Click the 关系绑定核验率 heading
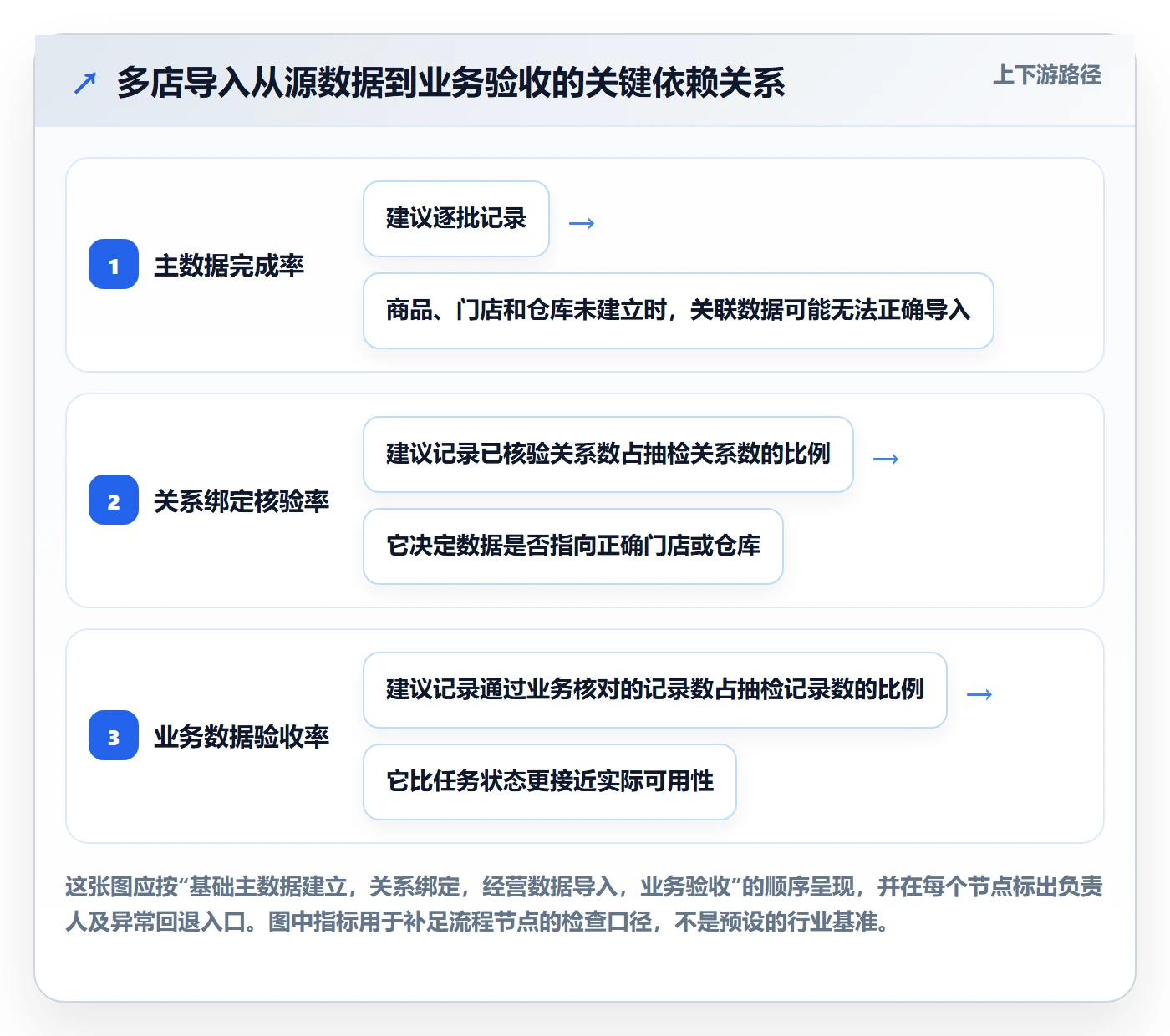The image size is (1170, 1036). click(242, 501)
